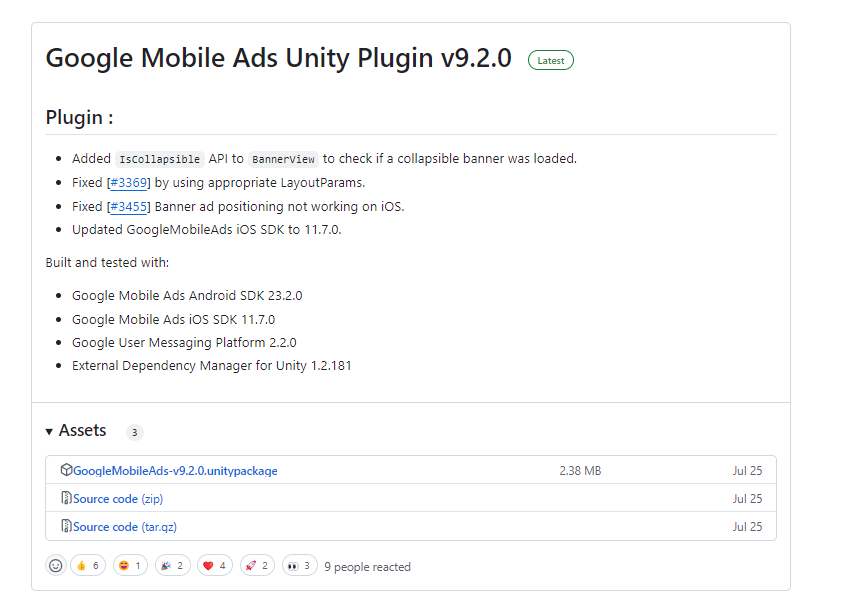Click the Jul 25 date on the tar.gz row
The image size is (847, 597).
pos(747,527)
